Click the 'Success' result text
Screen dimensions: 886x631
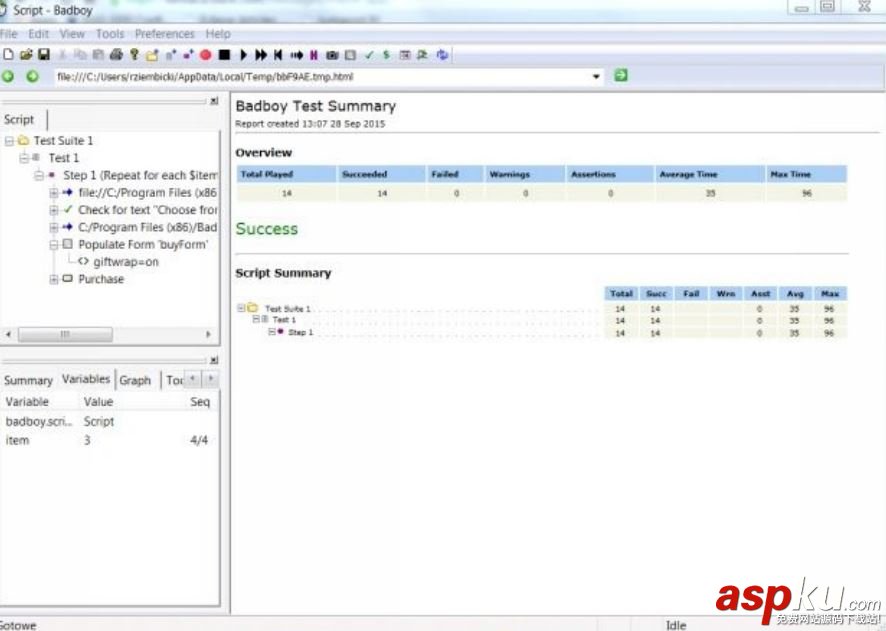click(x=267, y=229)
